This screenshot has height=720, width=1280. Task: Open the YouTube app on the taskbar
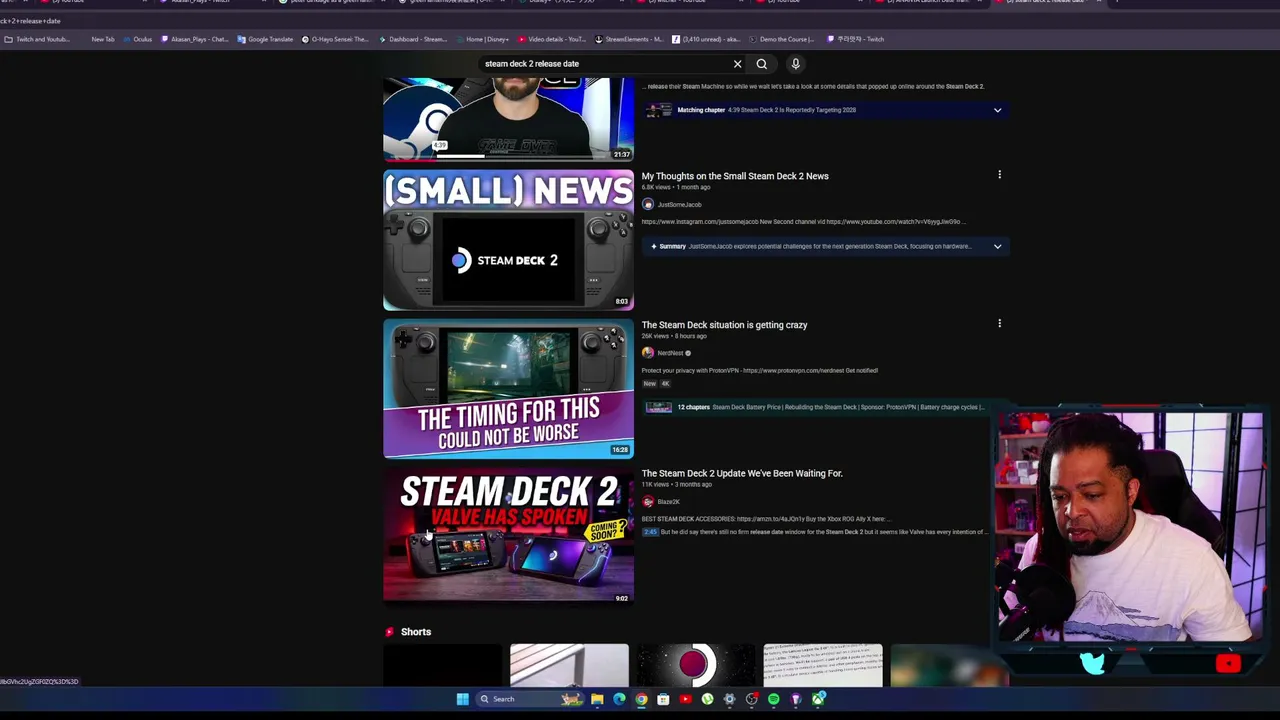[685, 699]
